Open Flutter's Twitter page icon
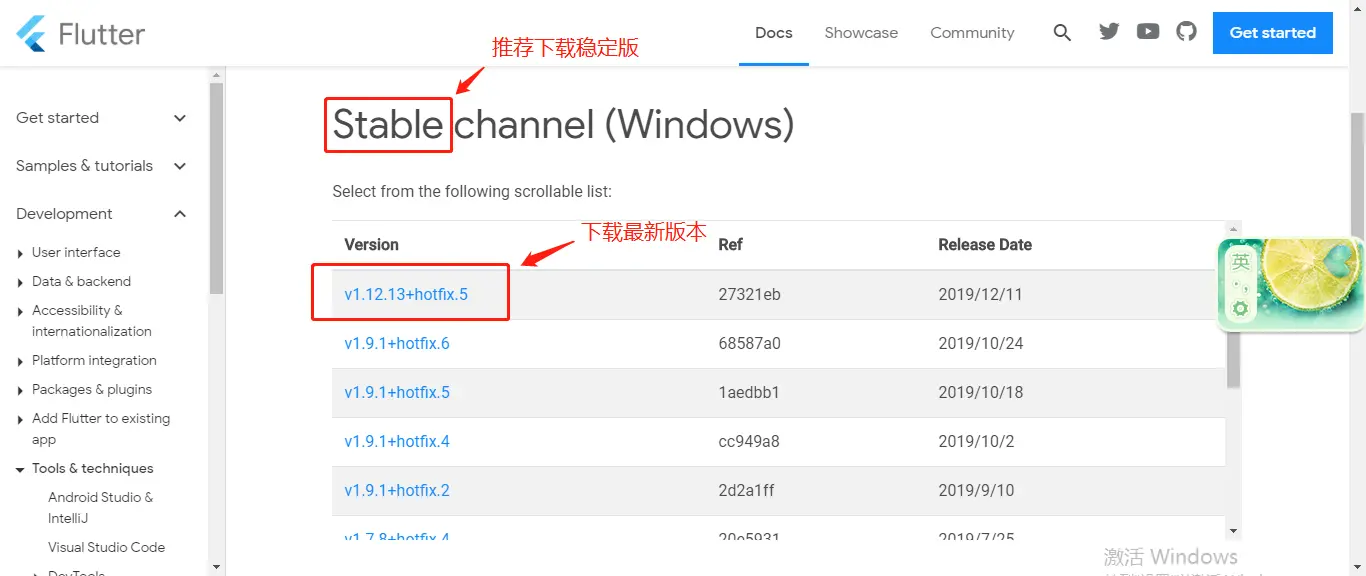The width and height of the screenshot is (1366, 576). coord(1109,32)
